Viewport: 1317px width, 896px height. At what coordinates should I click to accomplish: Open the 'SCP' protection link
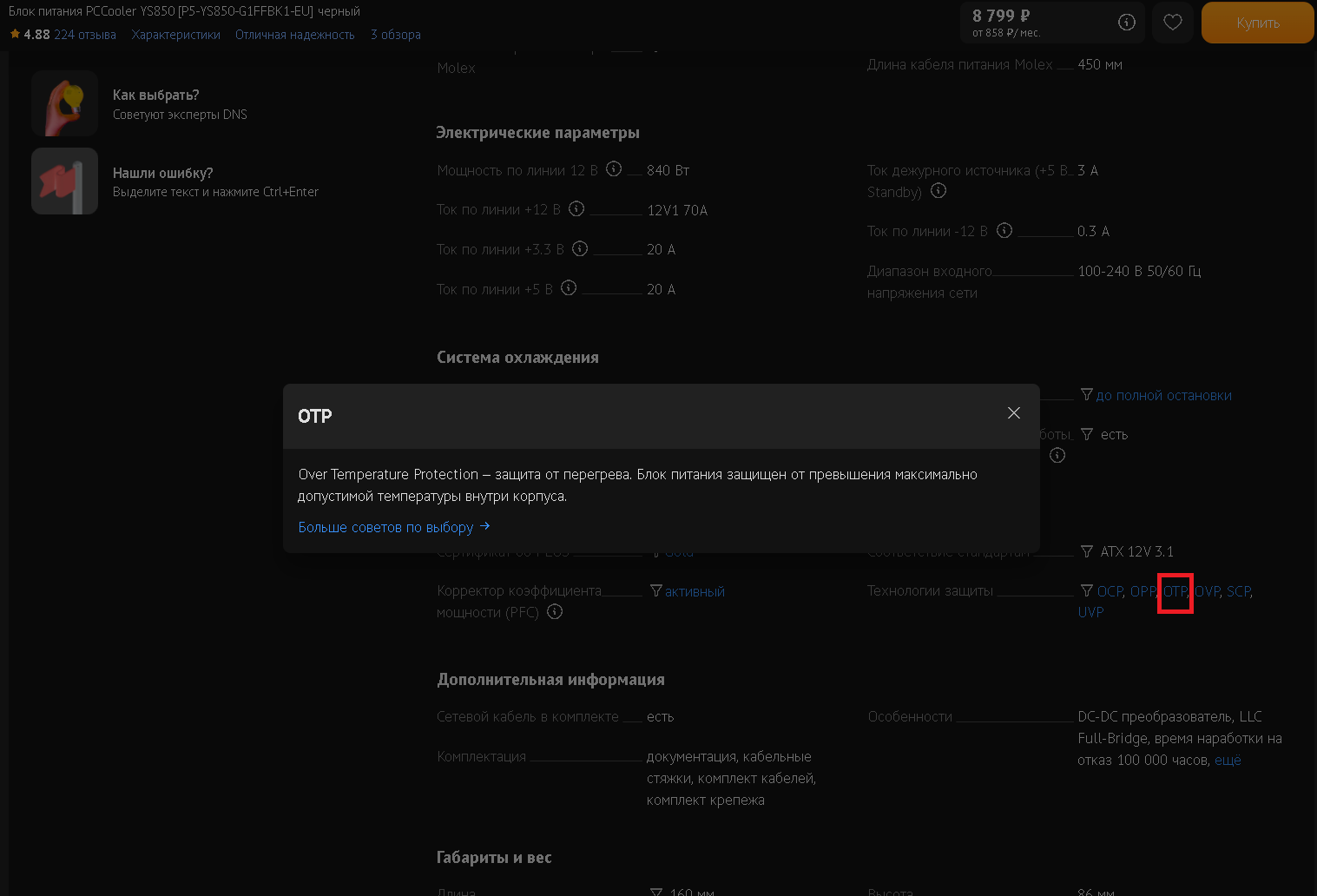coord(1239,591)
